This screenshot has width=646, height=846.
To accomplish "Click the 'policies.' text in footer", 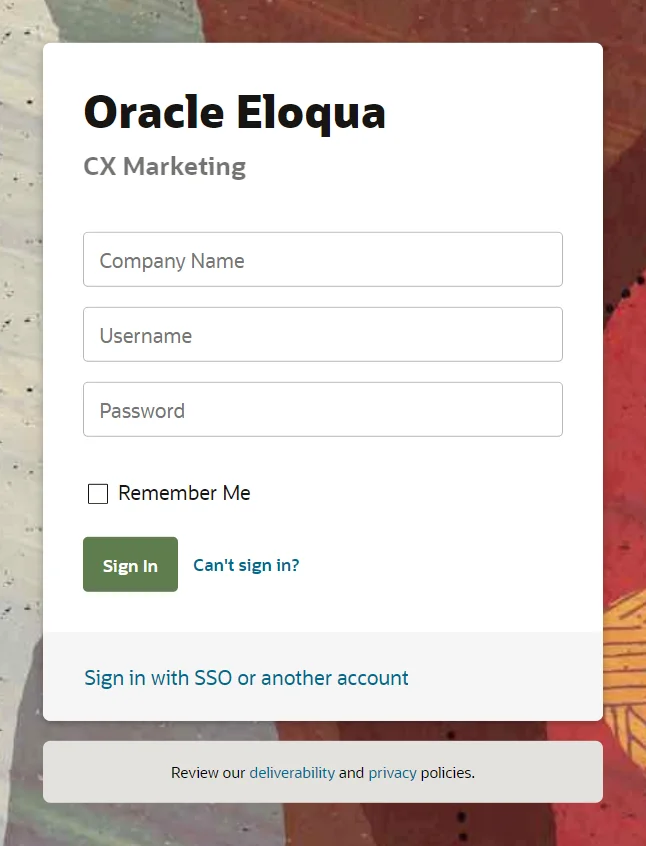I will tap(447, 773).
